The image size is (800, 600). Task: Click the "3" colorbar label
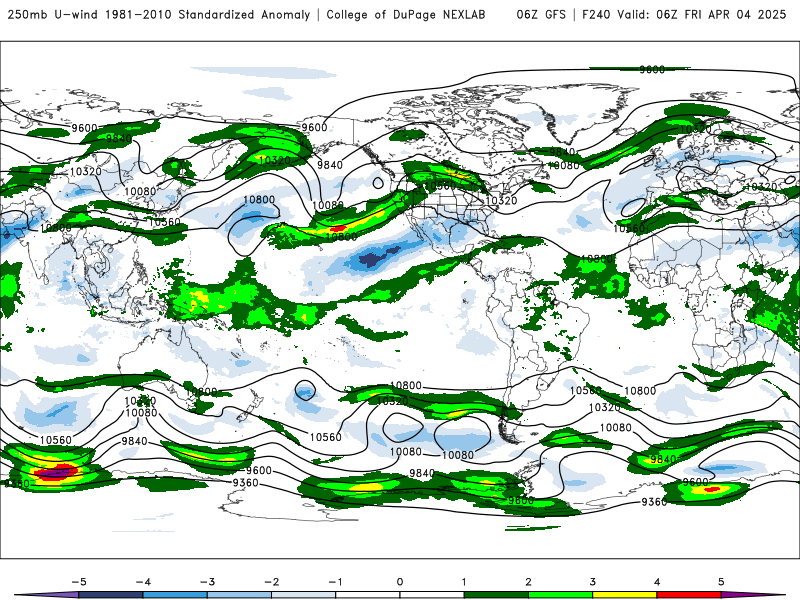592,582
